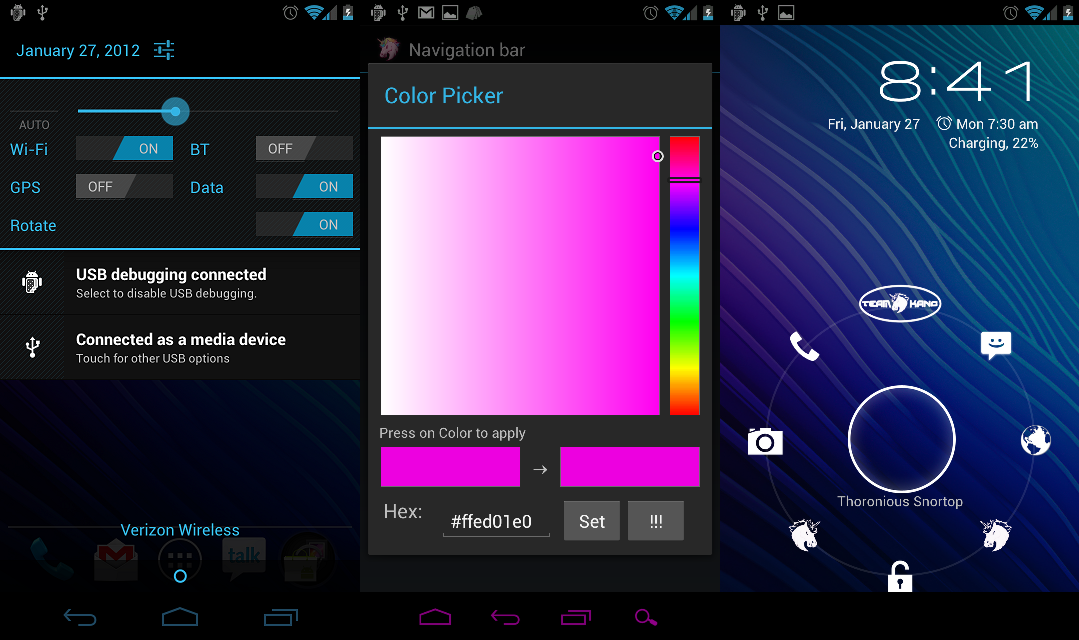Viewport: 1079px width, 640px height.
Task: Toggle the Data switch
Action: pyautogui.click(x=304, y=186)
